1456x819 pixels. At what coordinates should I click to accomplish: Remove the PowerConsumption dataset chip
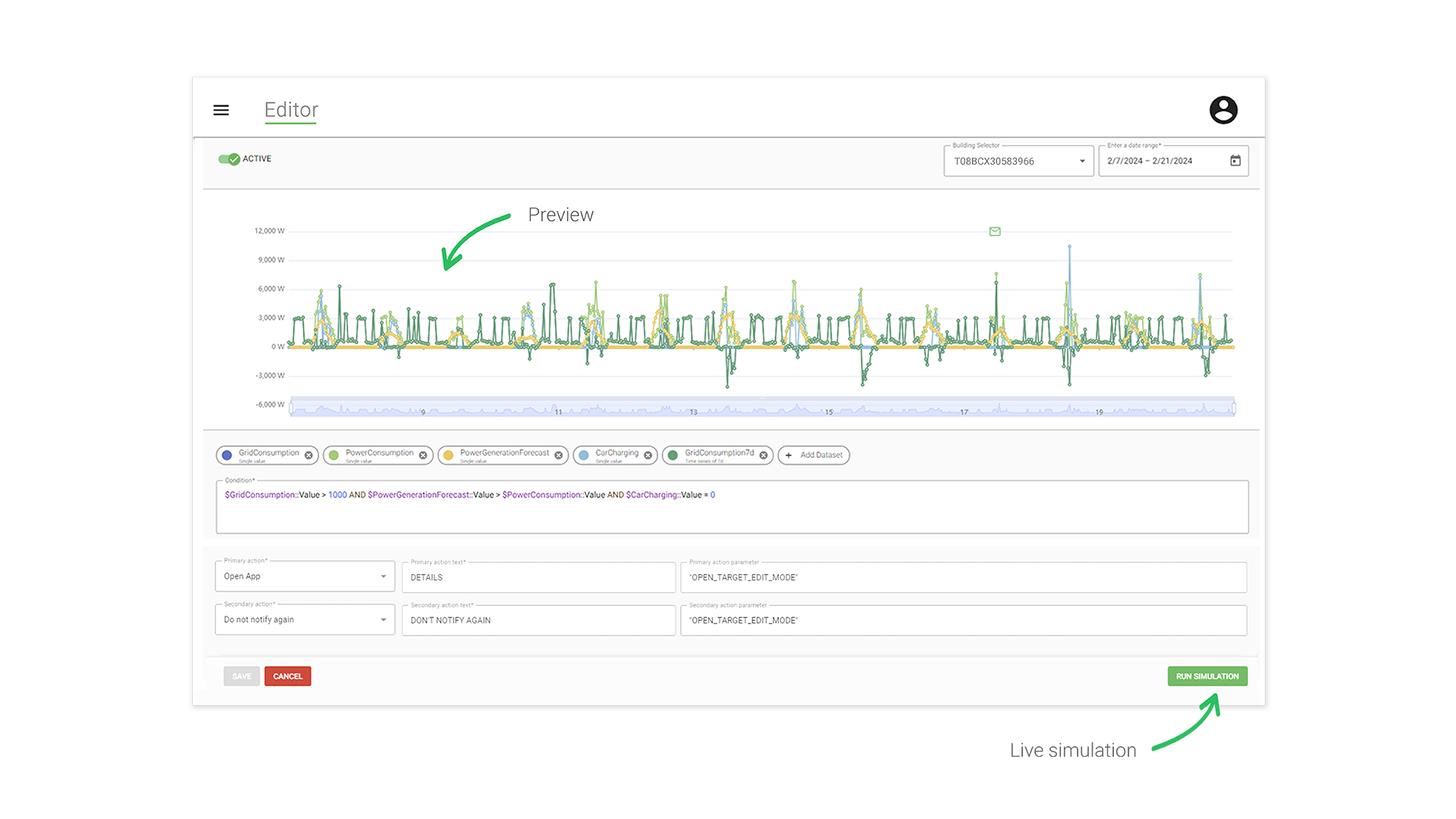pos(423,455)
